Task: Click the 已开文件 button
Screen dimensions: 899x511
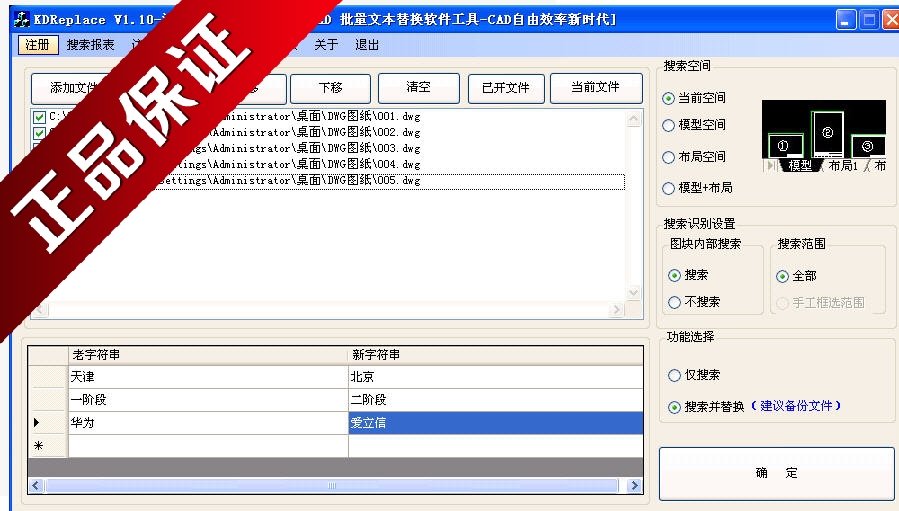Action: [506, 88]
